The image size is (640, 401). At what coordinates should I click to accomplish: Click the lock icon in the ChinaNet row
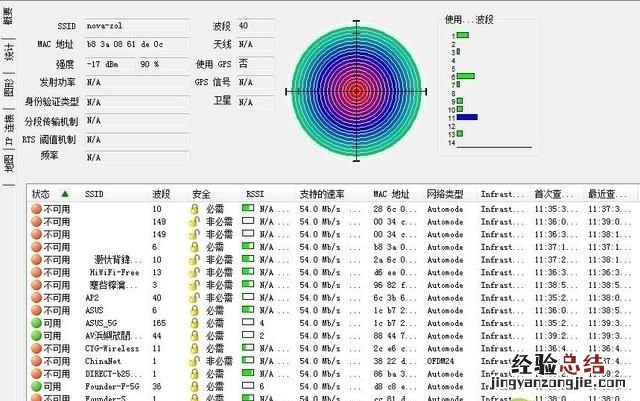tap(196, 361)
